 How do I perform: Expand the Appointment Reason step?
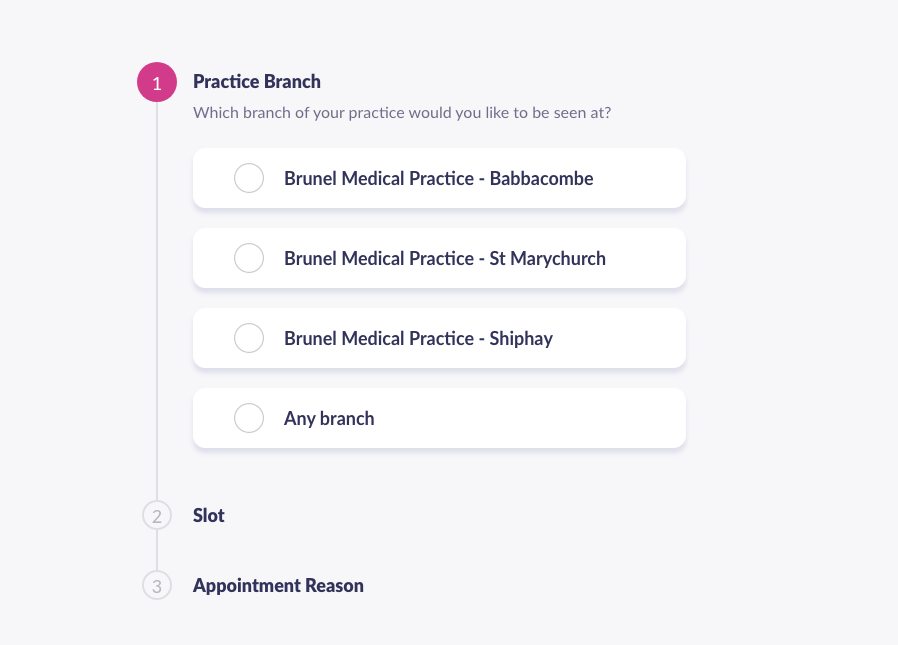pos(278,585)
